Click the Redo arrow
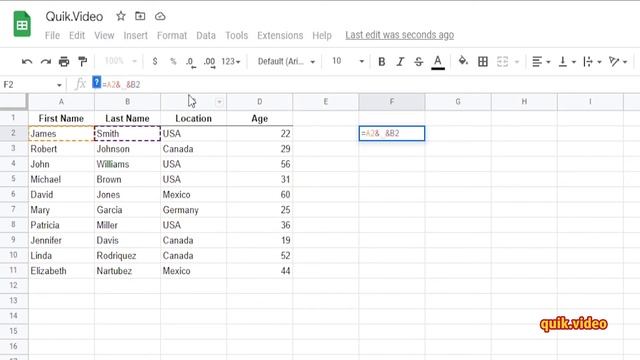The height and width of the screenshot is (360, 640). pos(46,62)
